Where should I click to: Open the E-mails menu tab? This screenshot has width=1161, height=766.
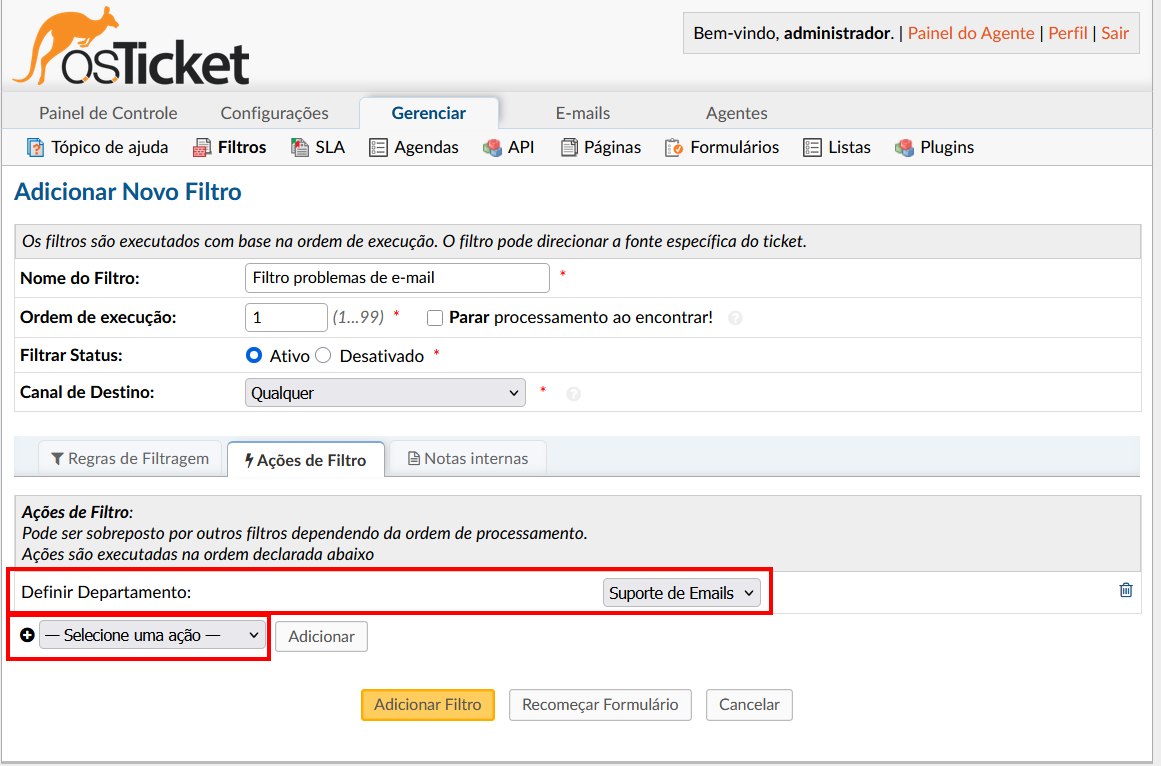[x=582, y=112]
